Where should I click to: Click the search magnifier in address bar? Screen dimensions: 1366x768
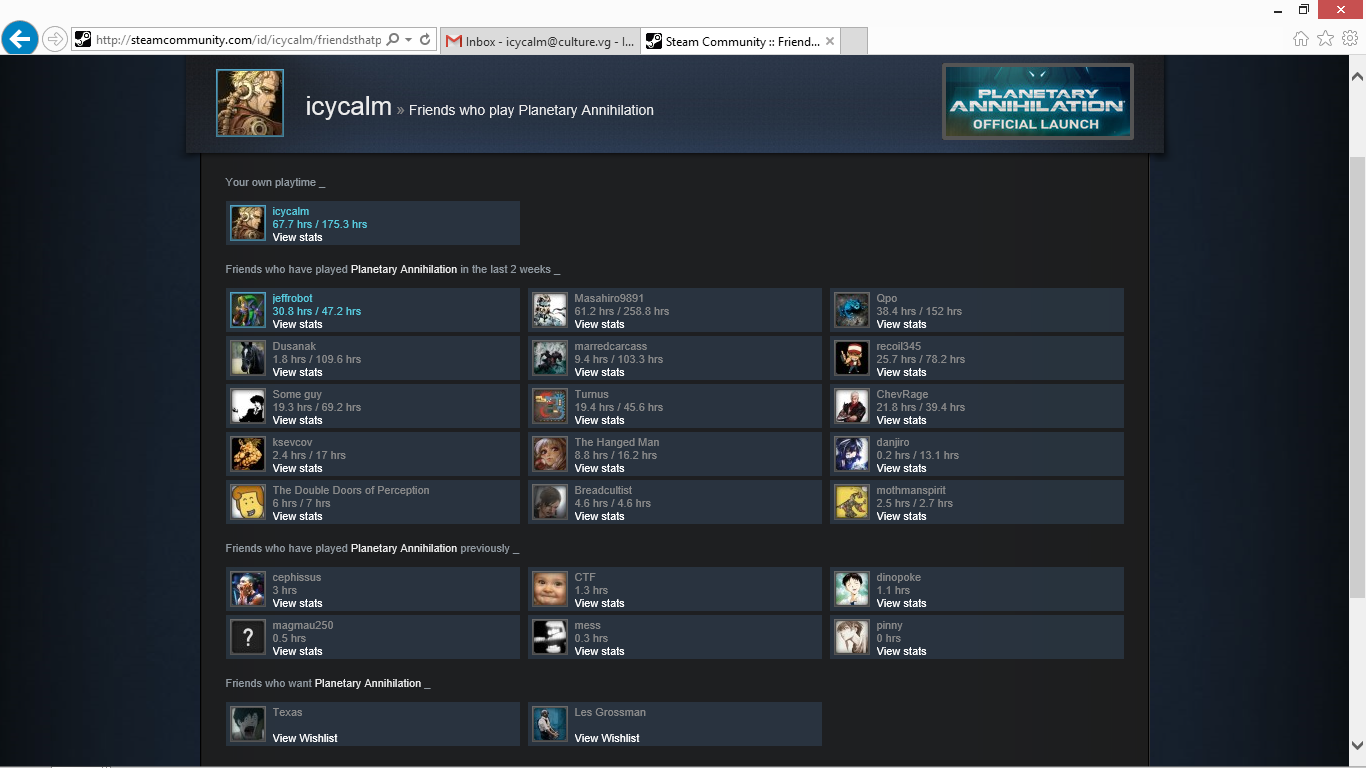[x=393, y=40]
